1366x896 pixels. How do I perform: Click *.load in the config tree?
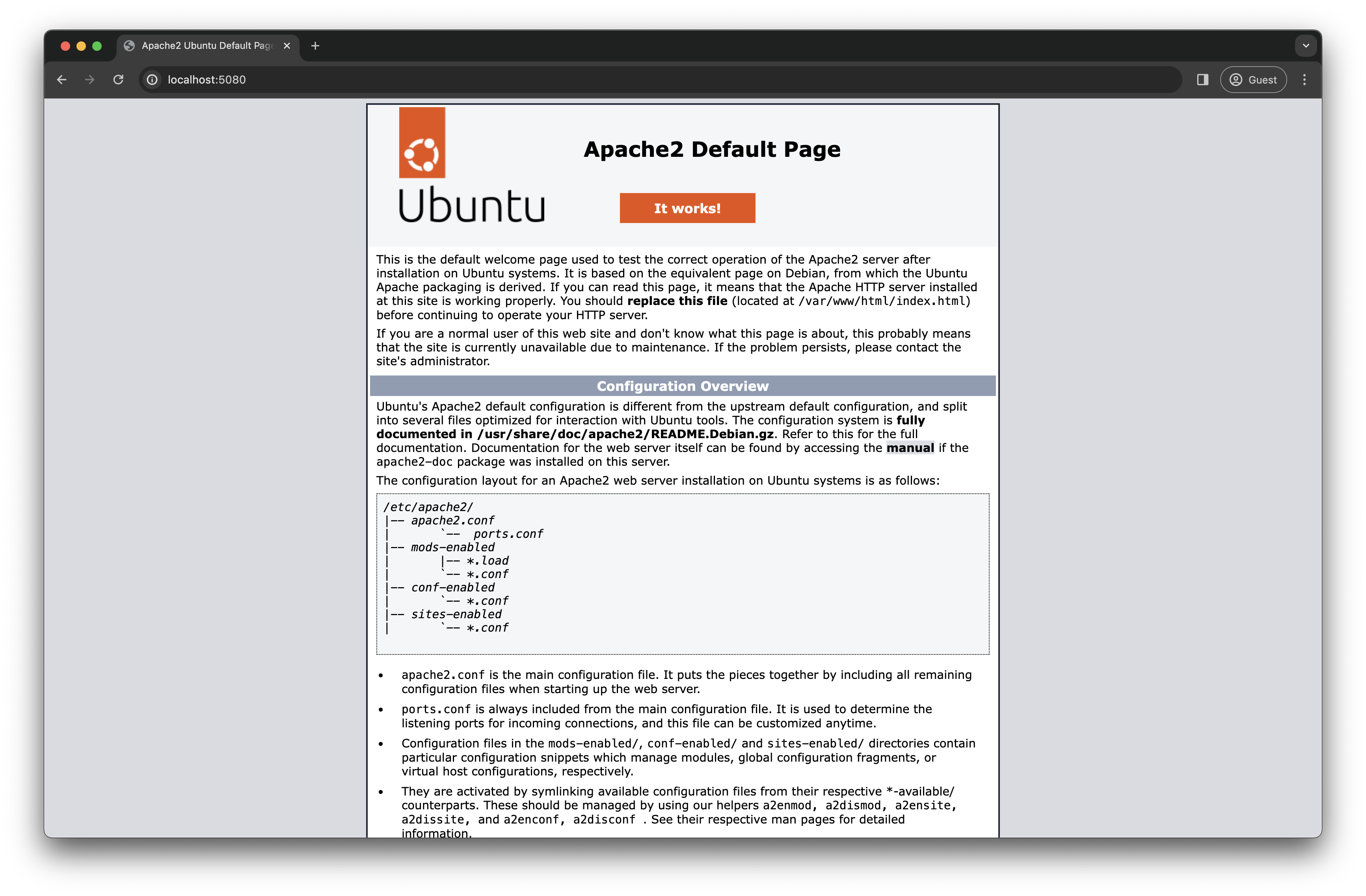click(487, 561)
